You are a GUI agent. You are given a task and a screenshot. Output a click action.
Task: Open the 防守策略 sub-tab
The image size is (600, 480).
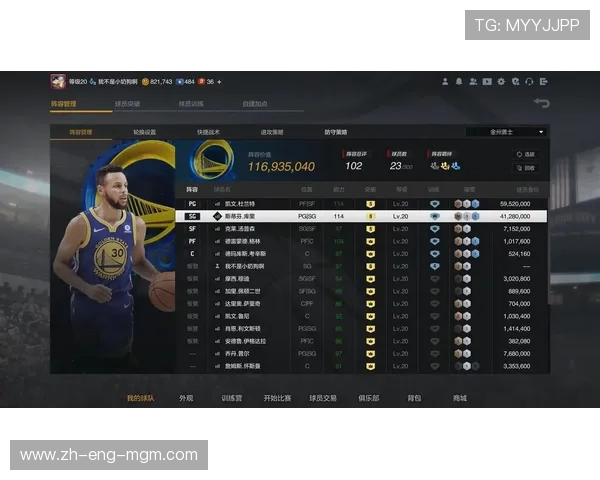pyautogui.click(x=336, y=132)
